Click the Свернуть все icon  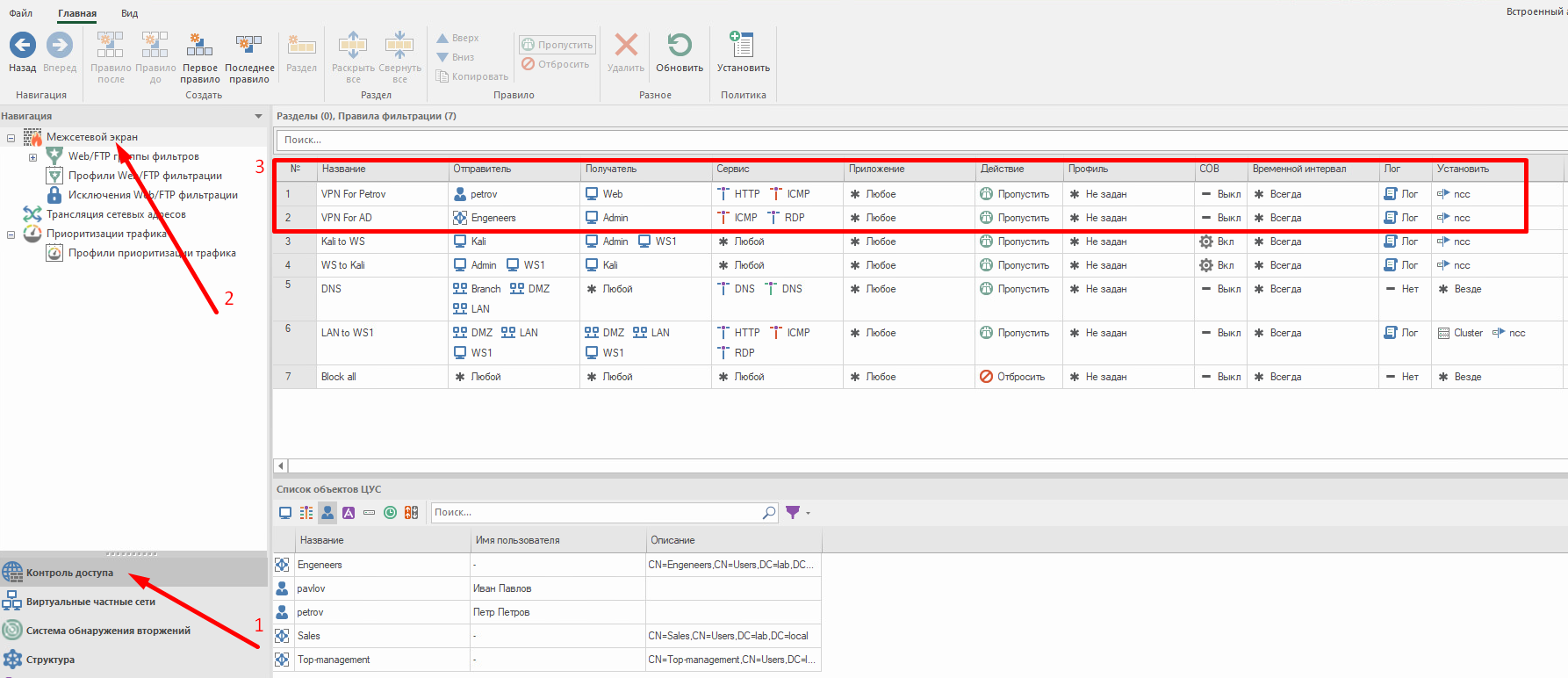click(x=399, y=45)
